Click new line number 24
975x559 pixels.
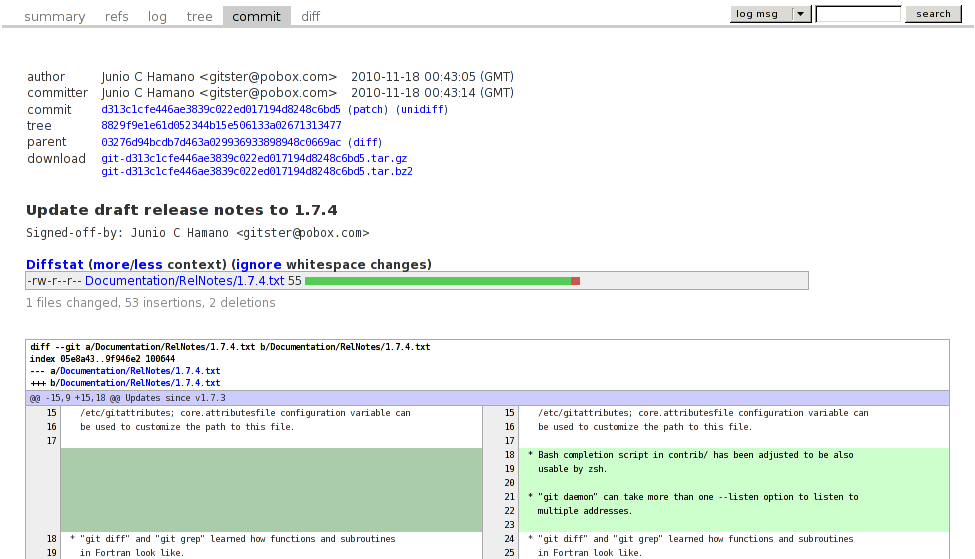509,539
